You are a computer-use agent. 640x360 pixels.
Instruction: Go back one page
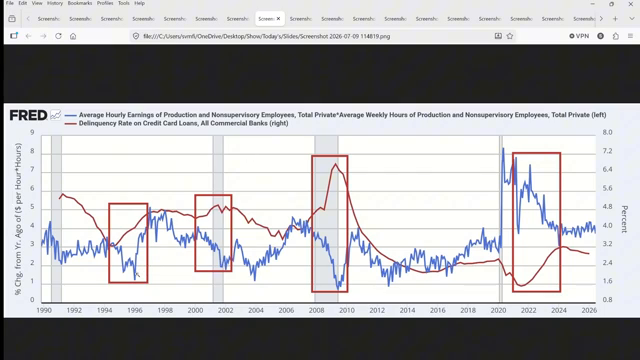(29, 36)
